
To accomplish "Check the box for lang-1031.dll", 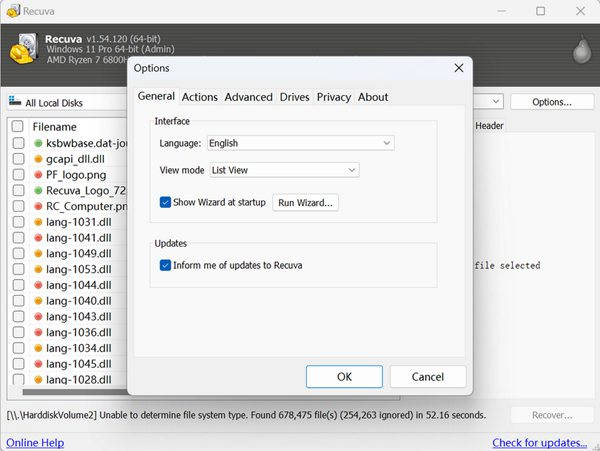I will 17,222.
